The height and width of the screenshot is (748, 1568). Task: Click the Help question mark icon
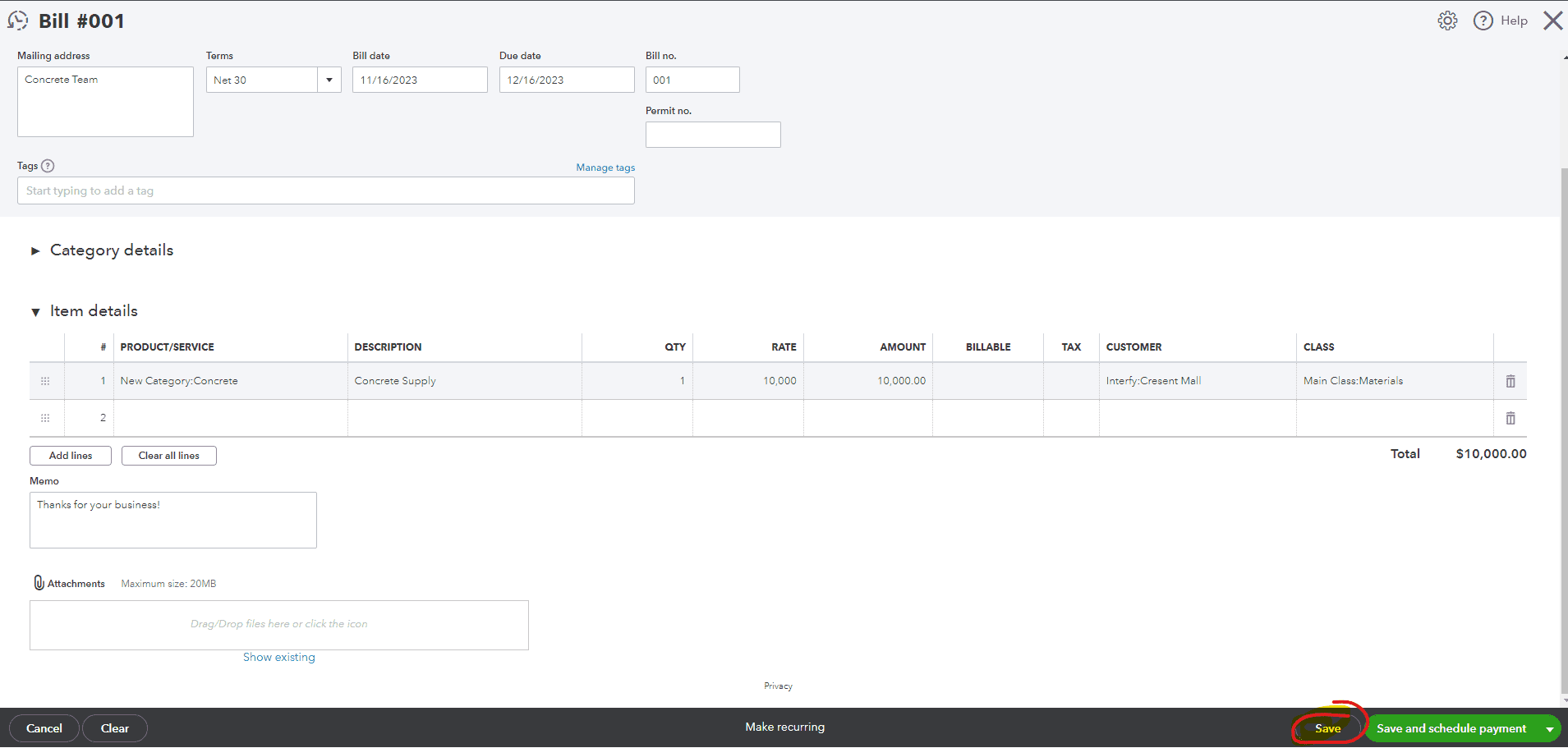click(x=1483, y=21)
